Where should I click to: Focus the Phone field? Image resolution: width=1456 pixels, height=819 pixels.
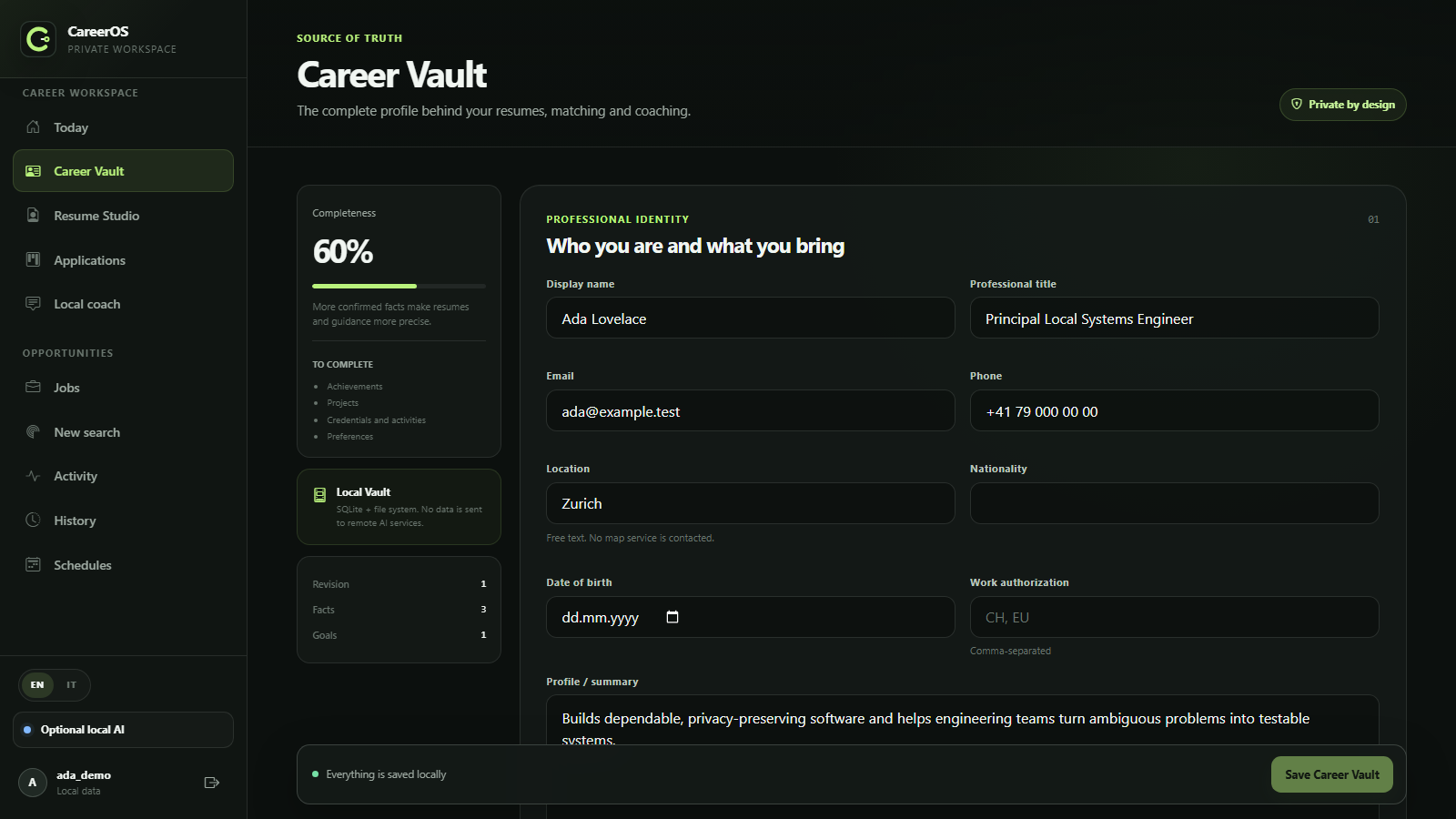(x=1175, y=411)
